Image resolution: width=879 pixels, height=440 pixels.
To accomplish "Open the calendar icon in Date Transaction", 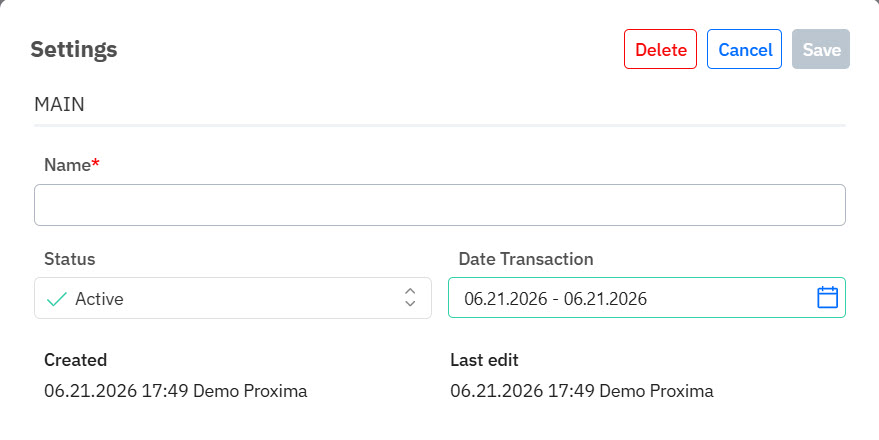I will click(827, 298).
